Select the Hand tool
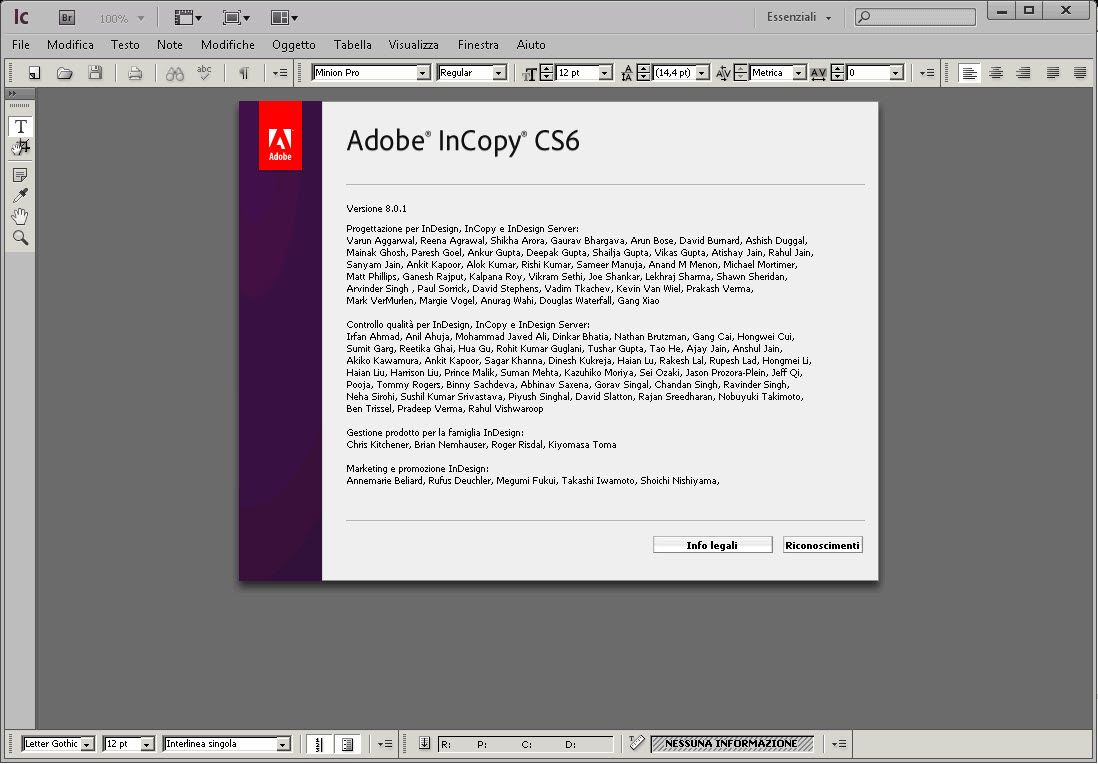This screenshot has height=764, width=1098. tap(20, 216)
